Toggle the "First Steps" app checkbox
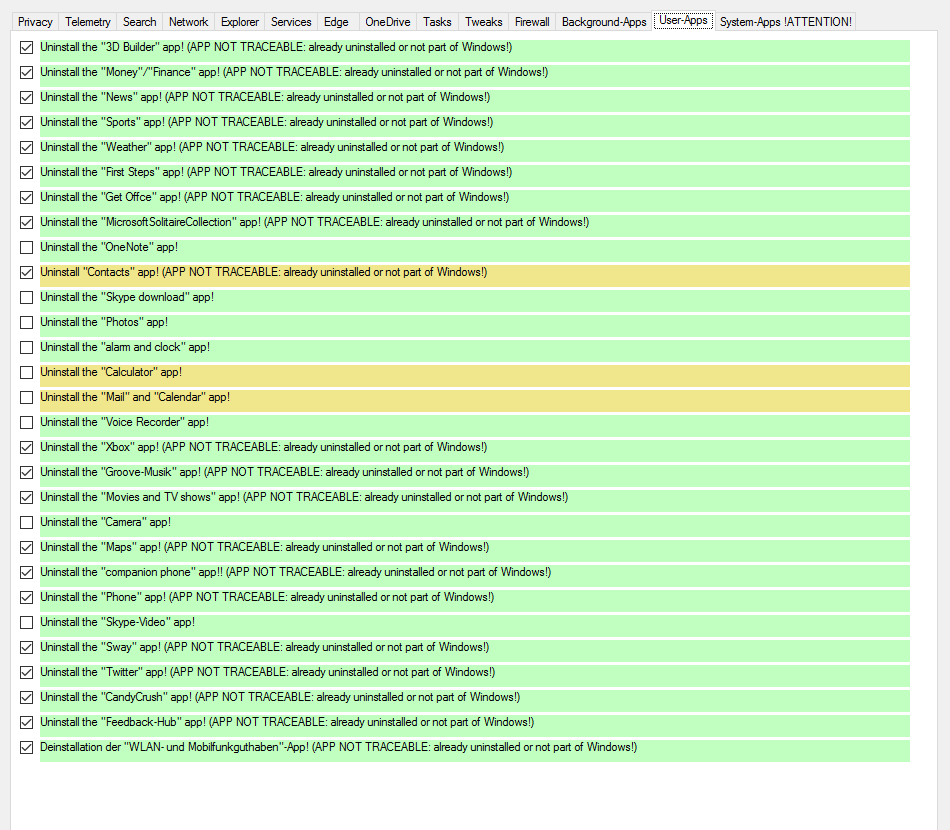Screen dimensions: 950x830 26,173
